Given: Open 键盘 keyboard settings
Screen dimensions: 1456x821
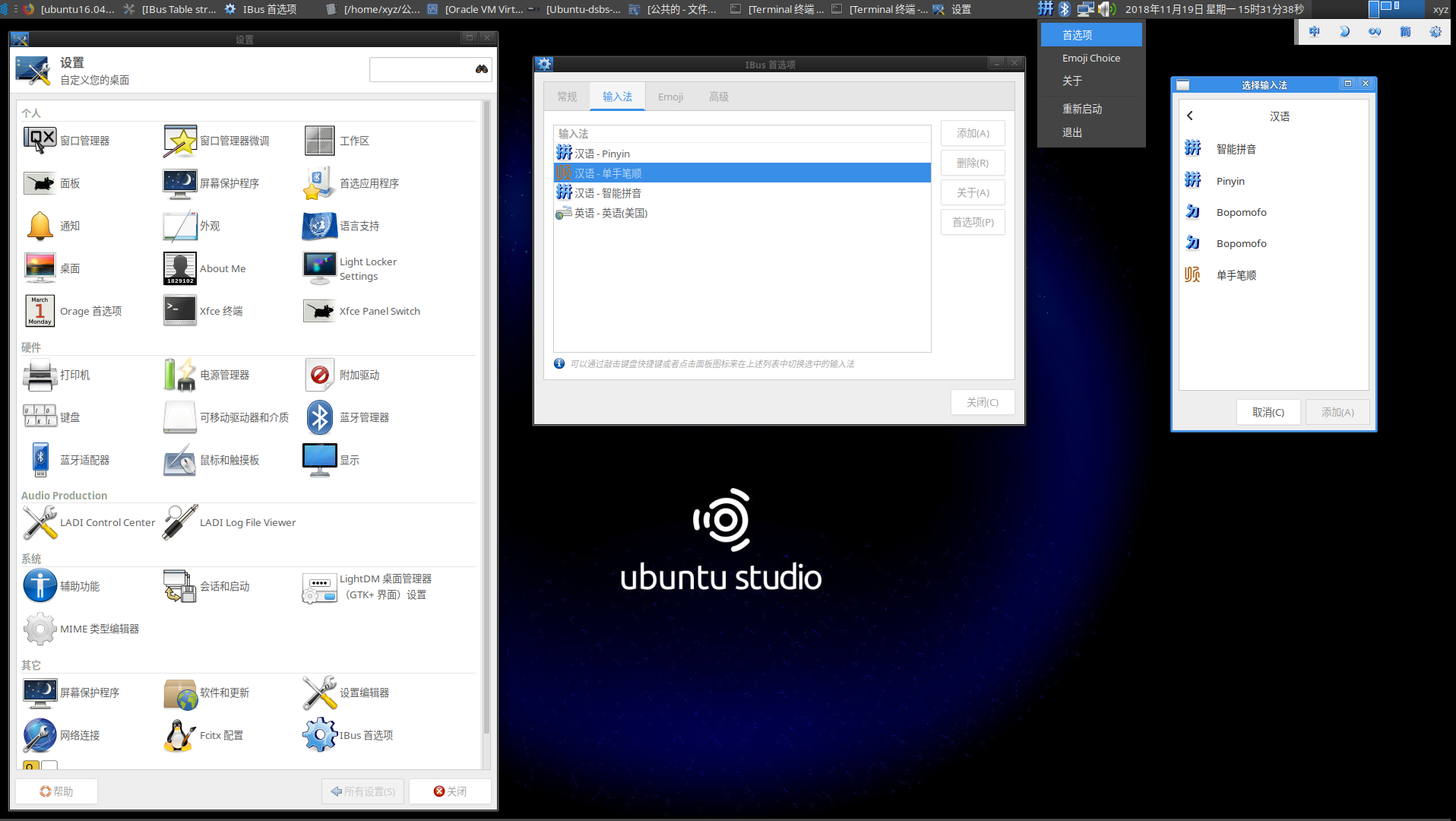Looking at the screenshot, I should pos(52,417).
